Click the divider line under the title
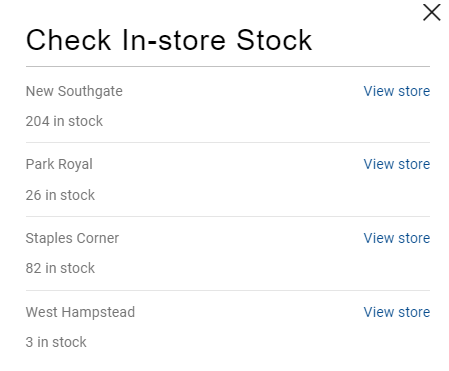 (x=228, y=66)
